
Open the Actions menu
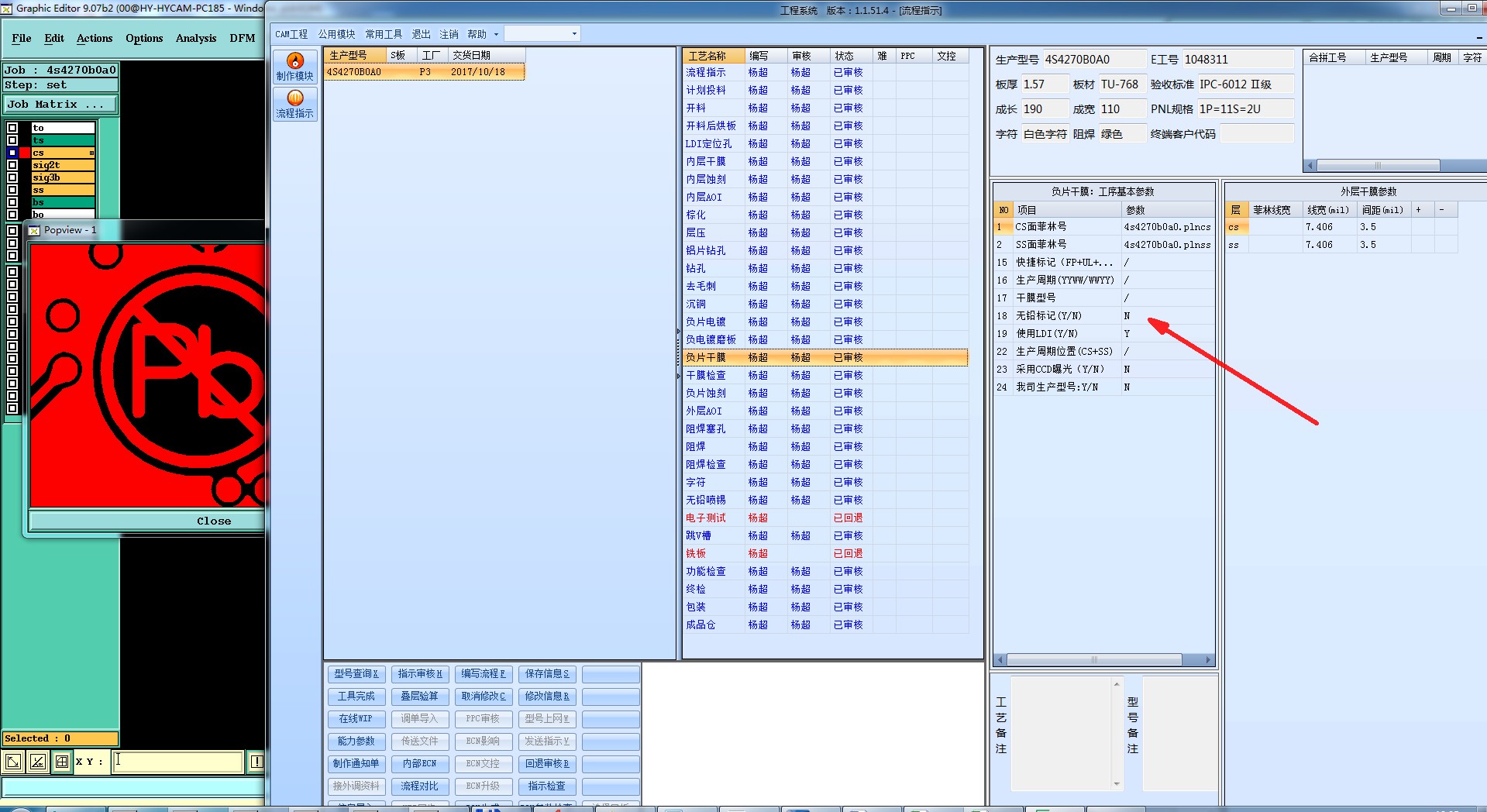(x=95, y=38)
